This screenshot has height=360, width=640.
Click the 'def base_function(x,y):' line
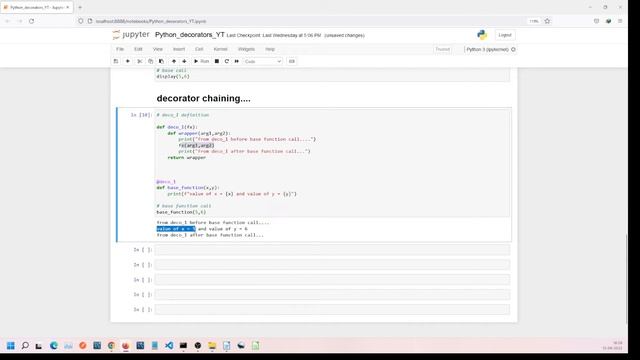188,188
